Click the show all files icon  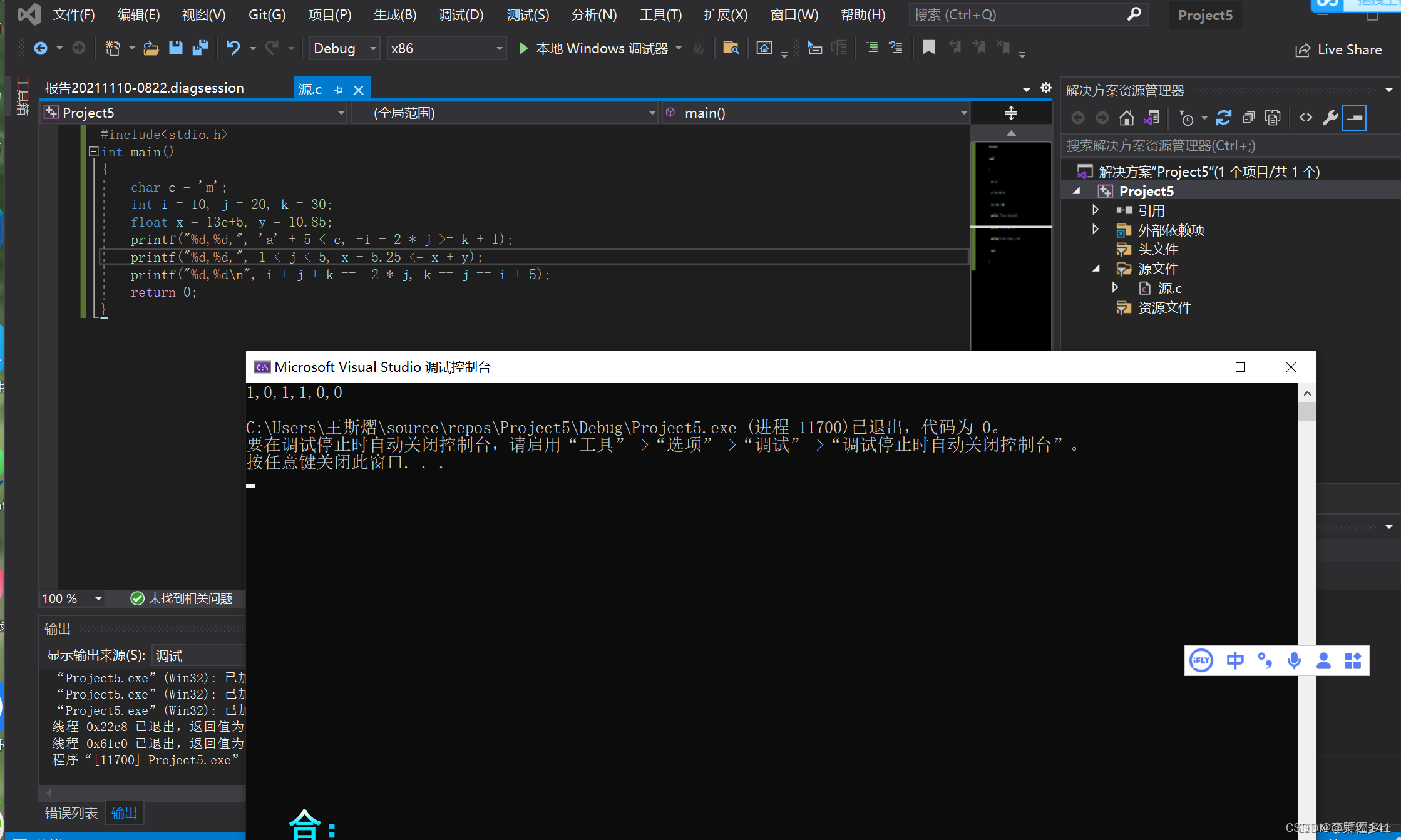point(1273,118)
